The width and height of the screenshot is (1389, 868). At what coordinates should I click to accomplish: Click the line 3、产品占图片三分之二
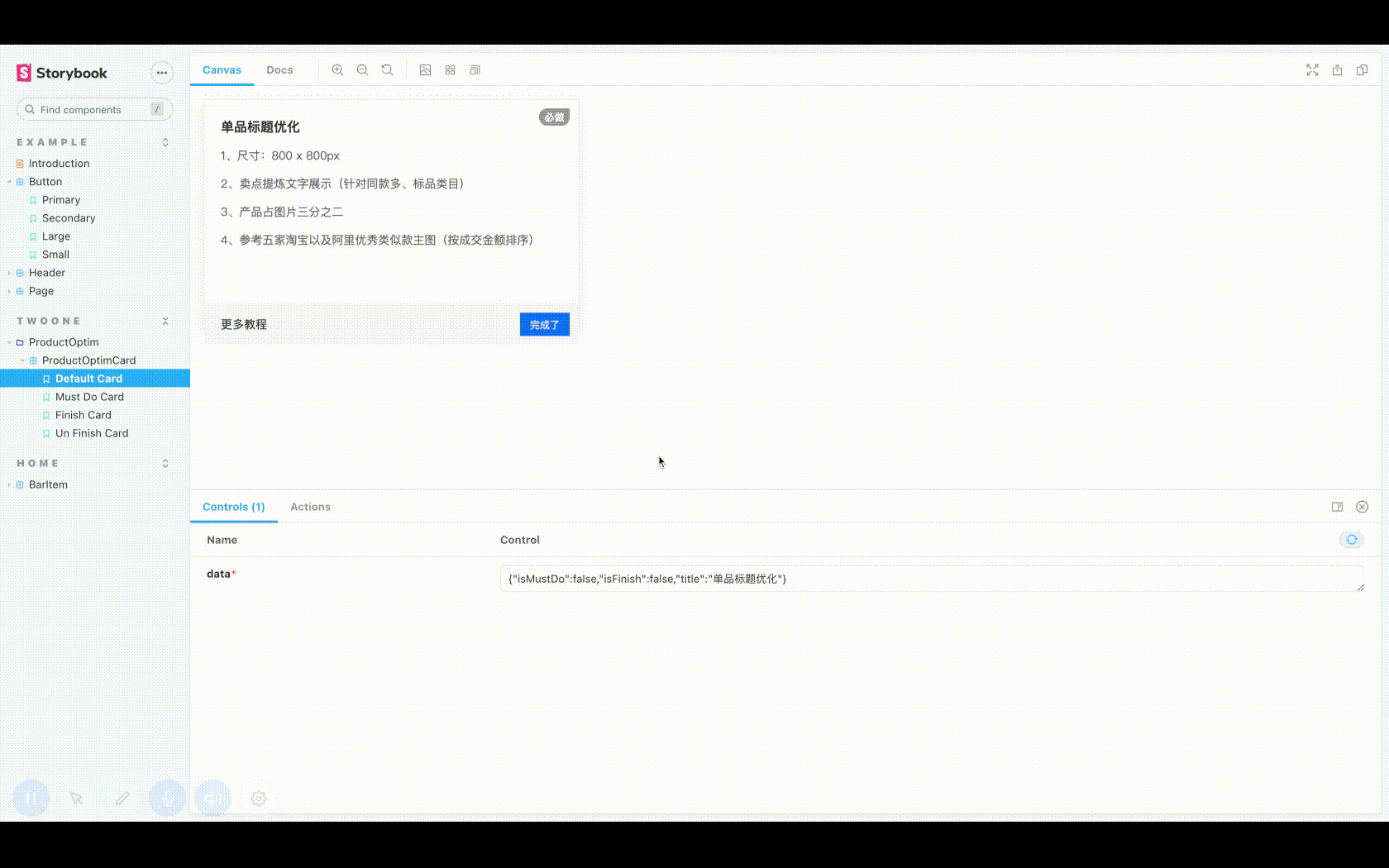[282, 212]
